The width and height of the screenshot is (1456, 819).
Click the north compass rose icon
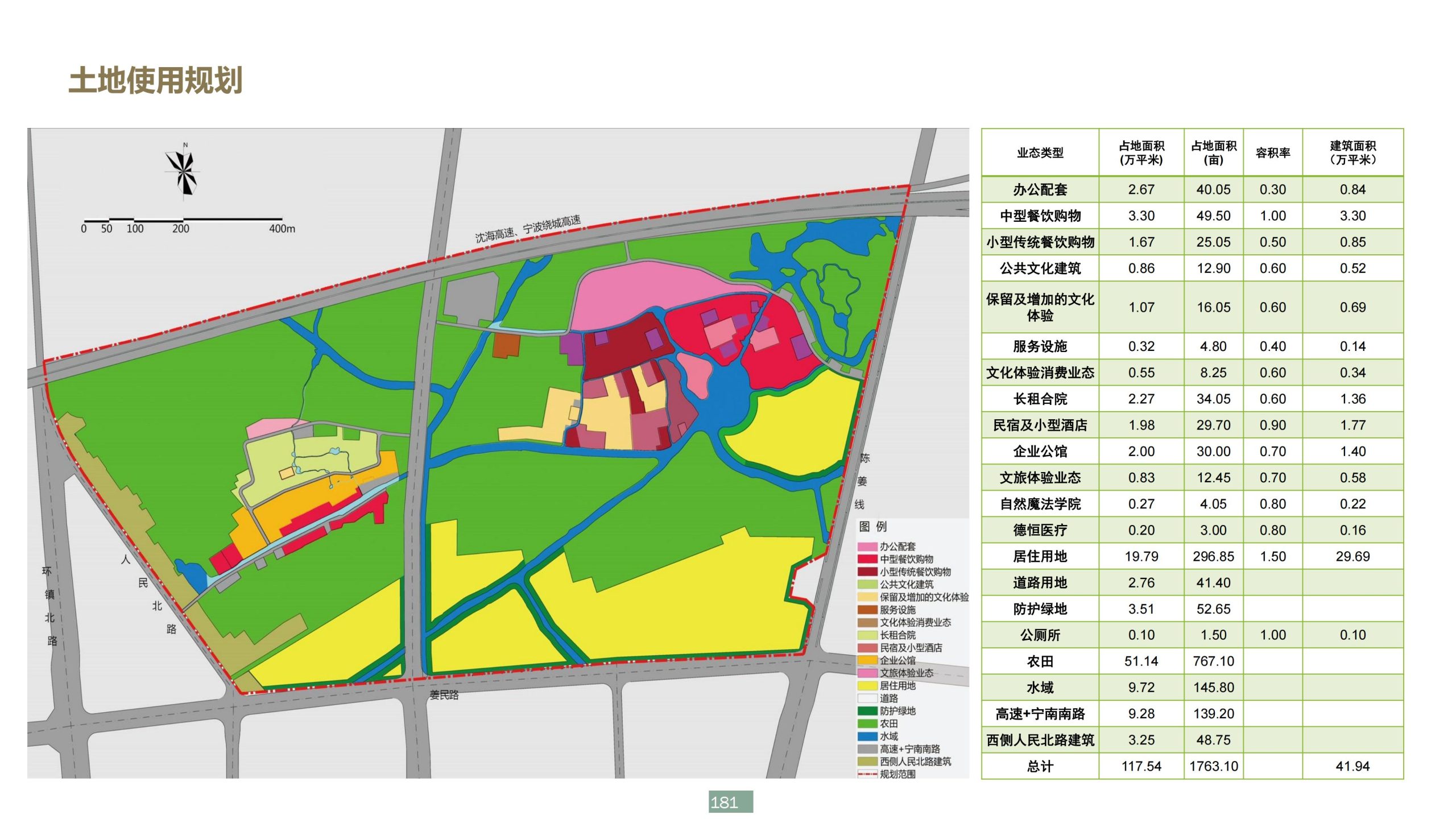point(183,171)
